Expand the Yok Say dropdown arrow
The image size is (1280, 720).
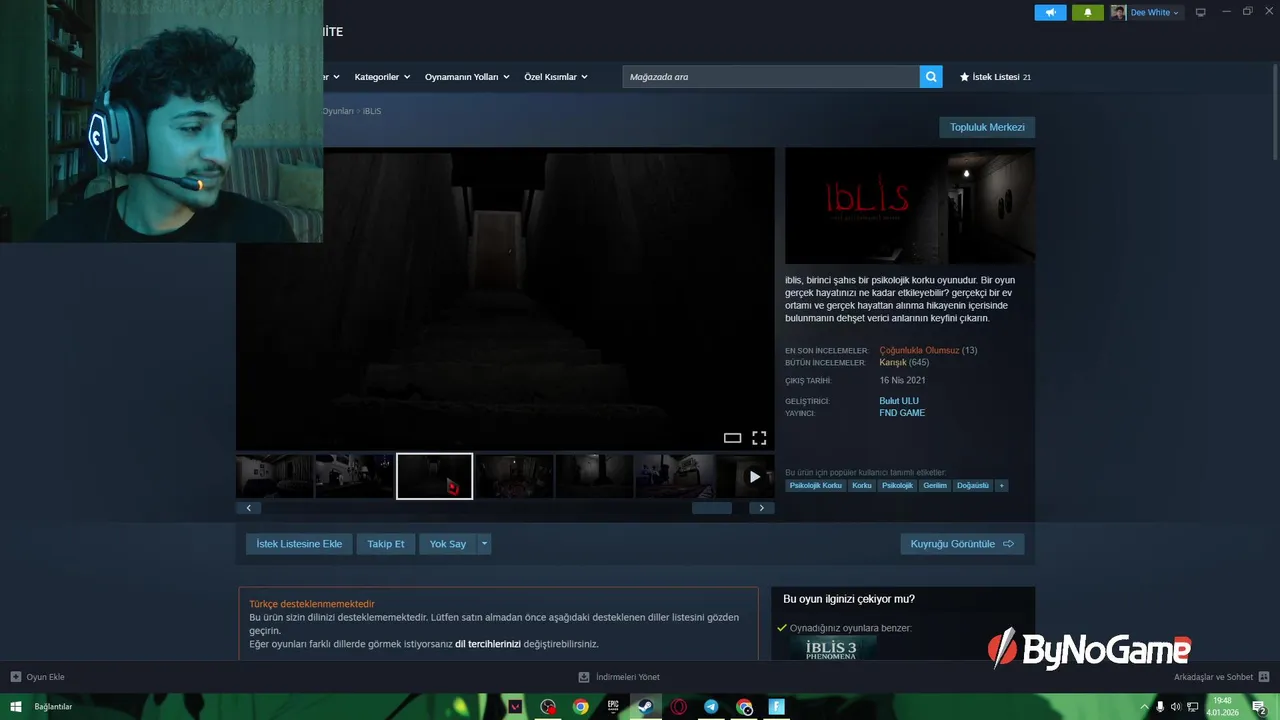coord(484,544)
